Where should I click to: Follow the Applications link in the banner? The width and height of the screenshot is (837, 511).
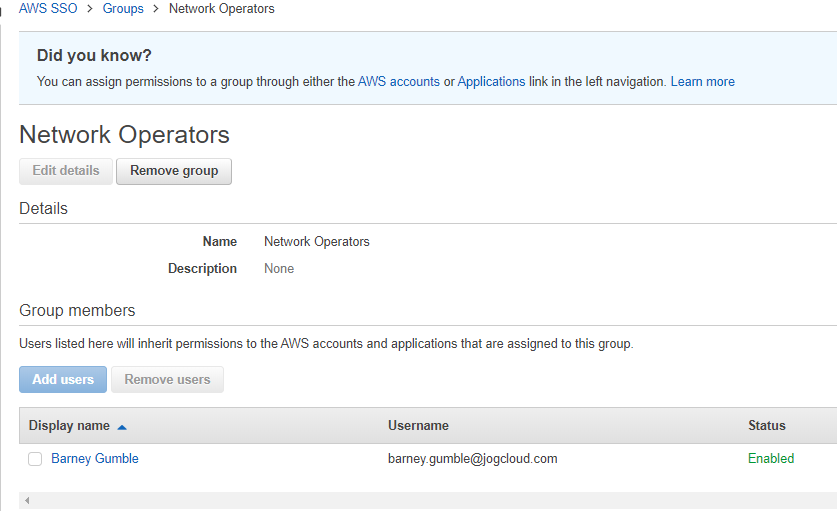(x=491, y=82)
